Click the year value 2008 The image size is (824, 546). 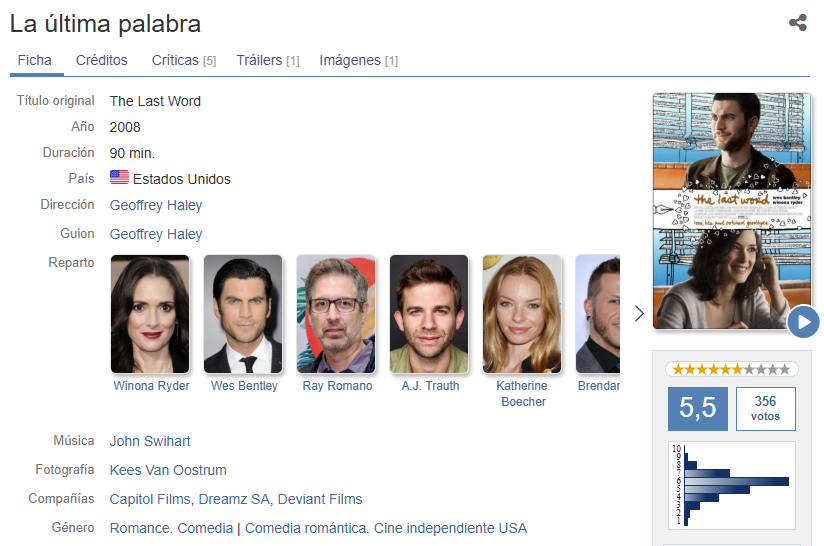click(x=125, y=127)
